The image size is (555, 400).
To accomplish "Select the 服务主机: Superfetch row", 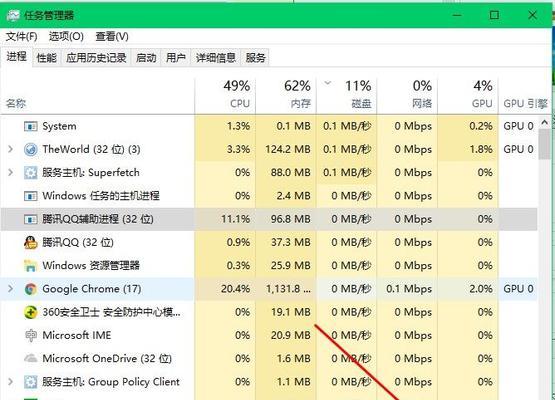I will pyautogui.click(x=269, y=173).
